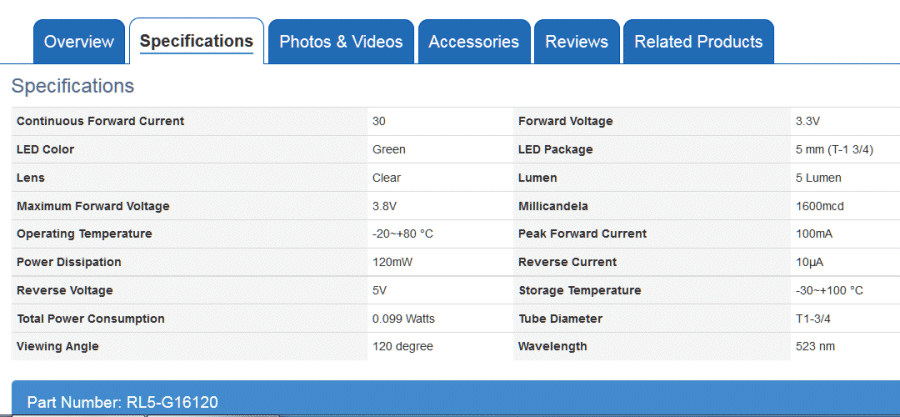The width and height of the screenshot is (900, 417).
Task: Click the Operating Temperature row label
Action: (84, 234)
